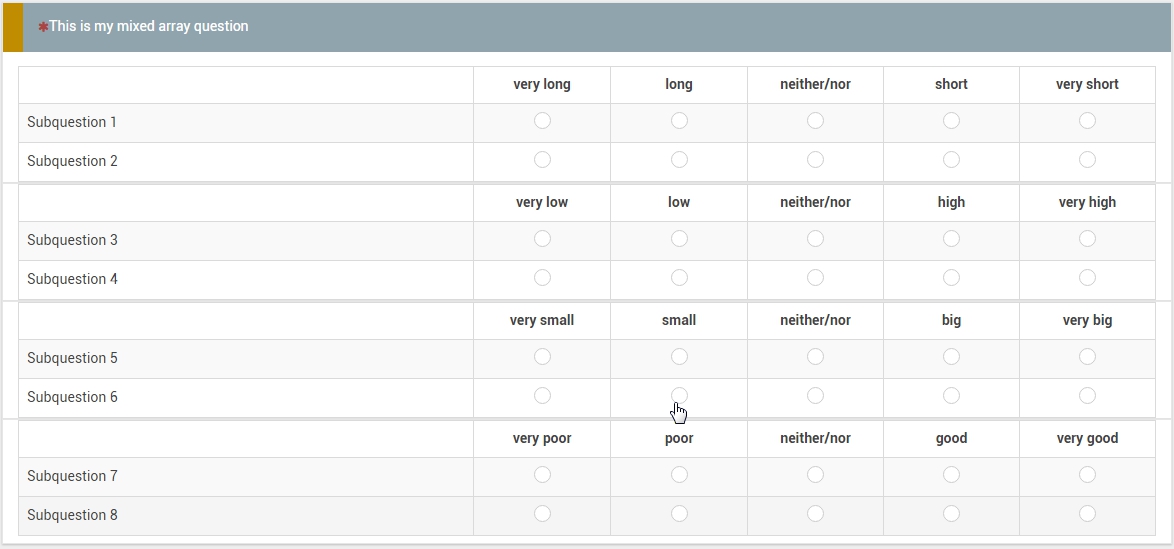Mark Subquestion 4 as "very high"
Viewport: 1174px width, 549px height.
[x=1087, y=278]
